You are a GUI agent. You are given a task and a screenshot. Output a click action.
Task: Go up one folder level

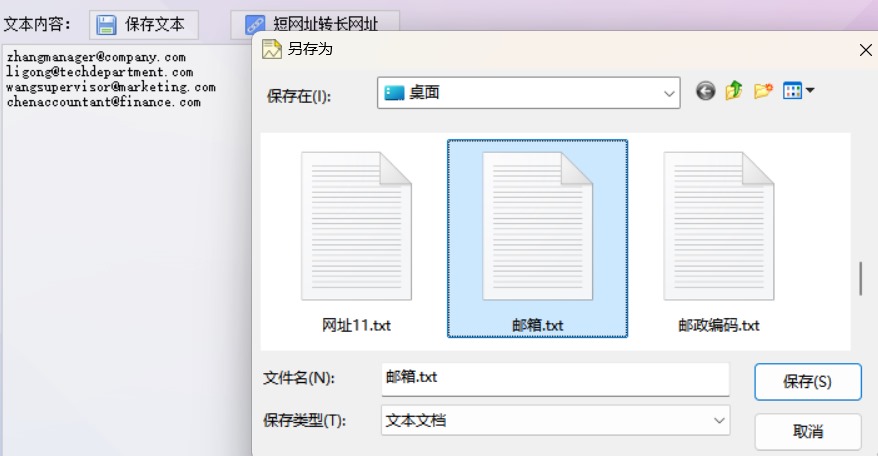pos(734,90)
